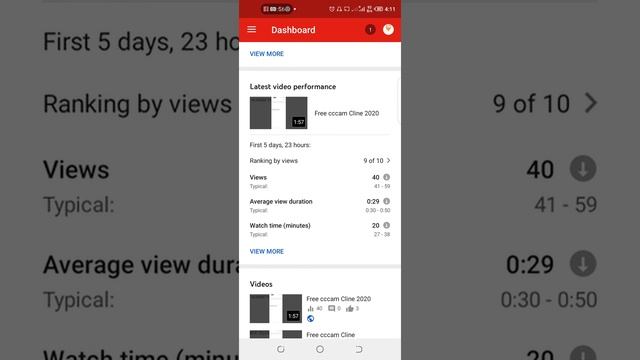Tap the Watch time indicator icon
Viewport: 640px width, 360px height.
tap(387, 225)
